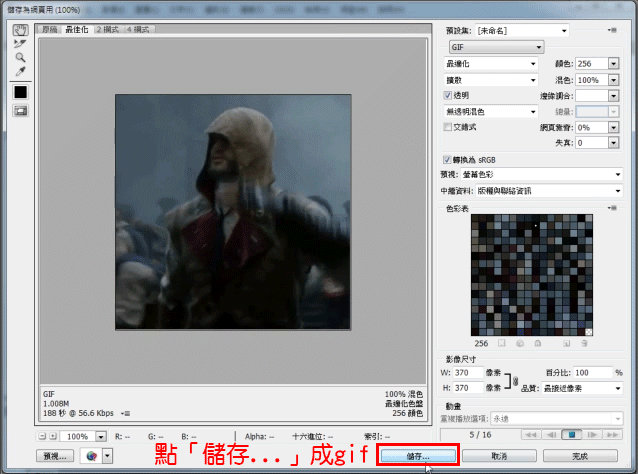Image resolution: width=638 pixels, height=474 pixels.
Task: Toggle 轉換為 sRGB checkbox
Action: click(447, 159)
